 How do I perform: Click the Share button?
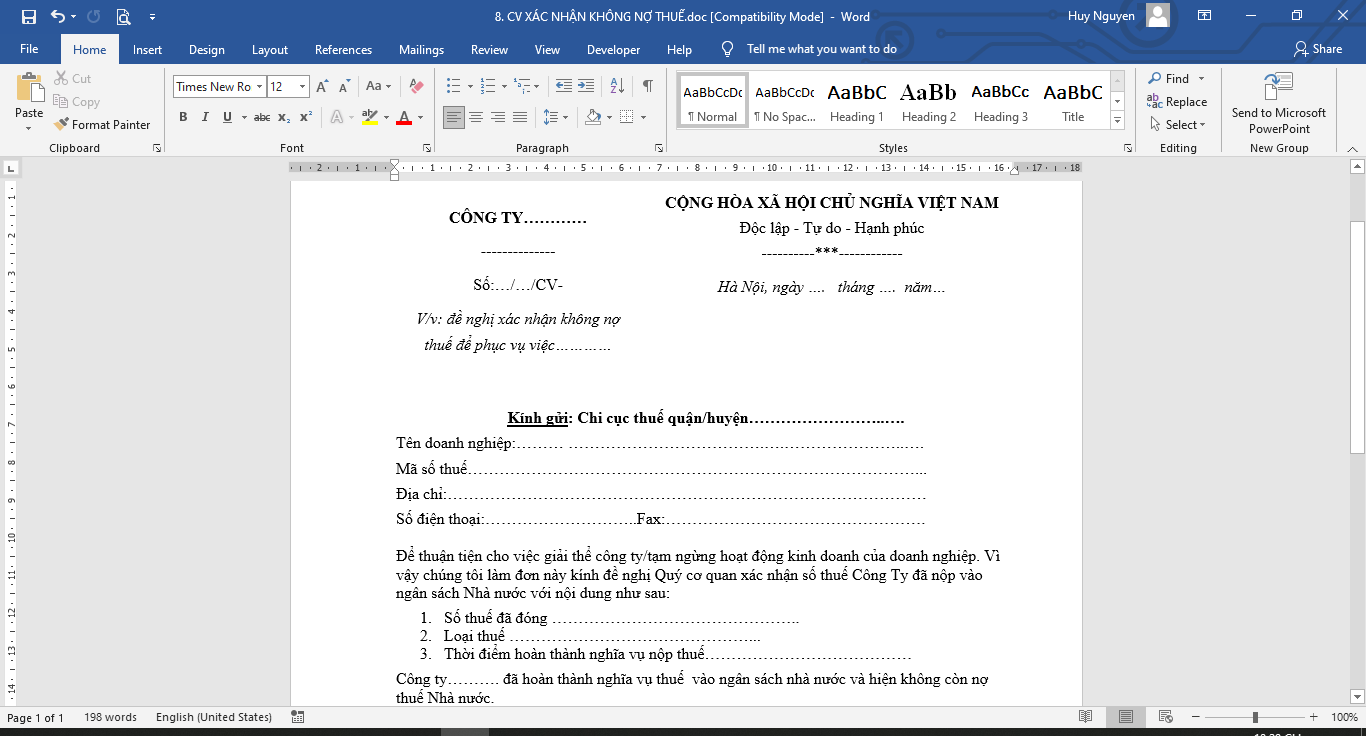[x=1317, y=49]
